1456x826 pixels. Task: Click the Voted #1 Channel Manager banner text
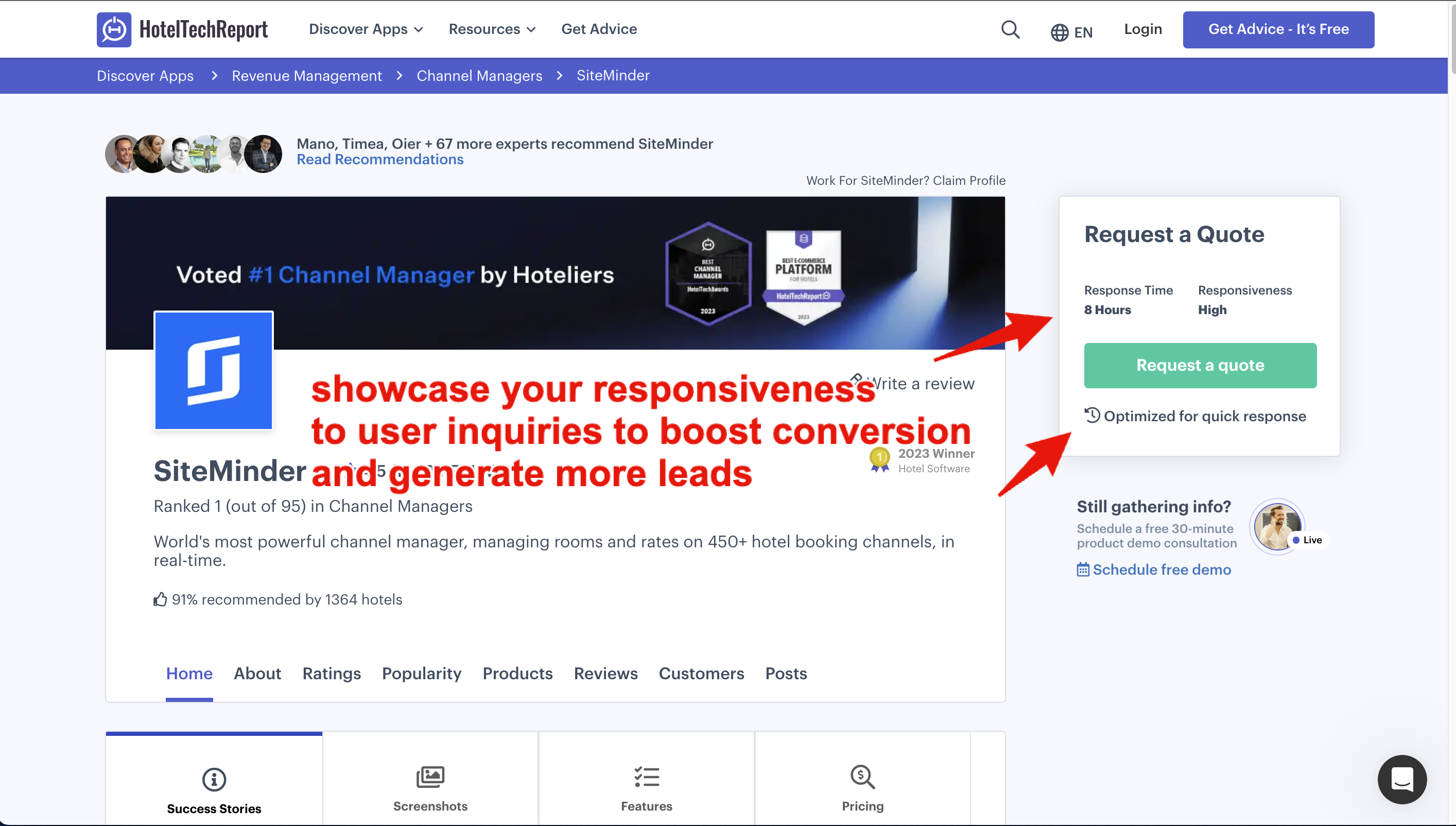click(x=395, y=274)
